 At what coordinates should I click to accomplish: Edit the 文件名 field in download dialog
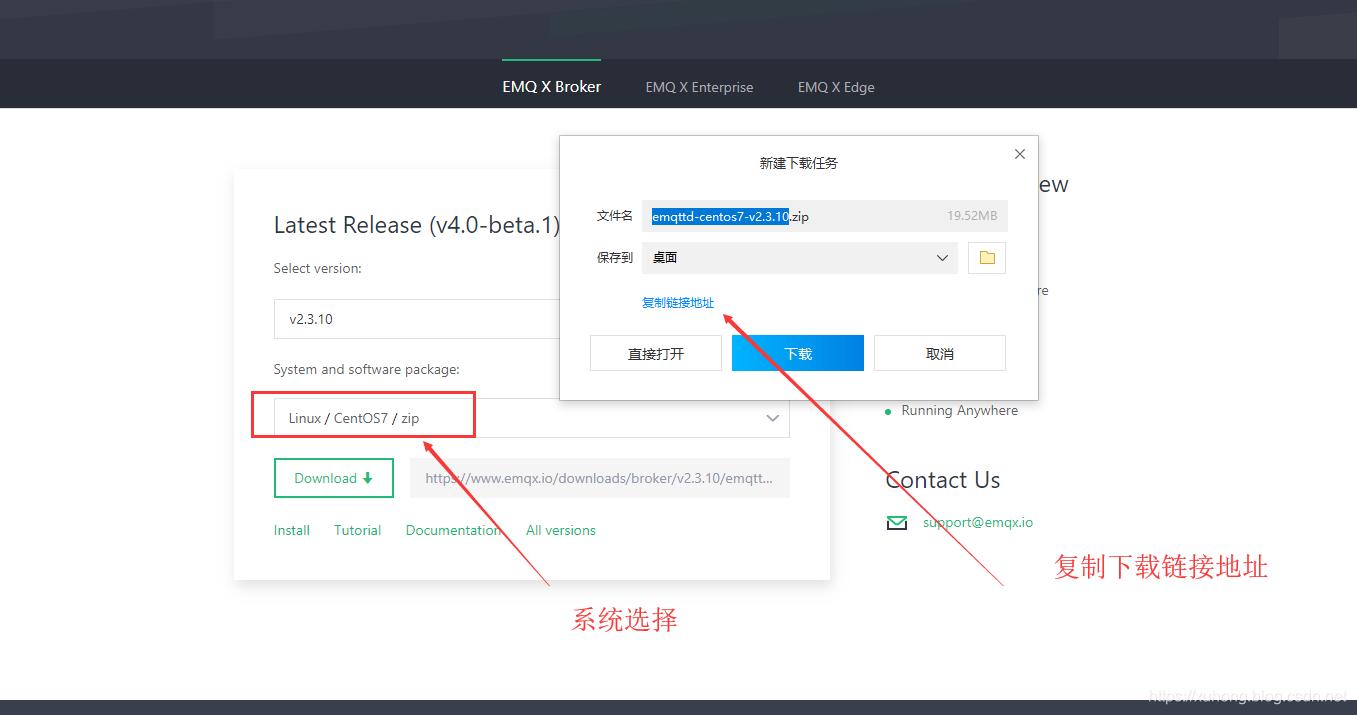coord(825,216)
